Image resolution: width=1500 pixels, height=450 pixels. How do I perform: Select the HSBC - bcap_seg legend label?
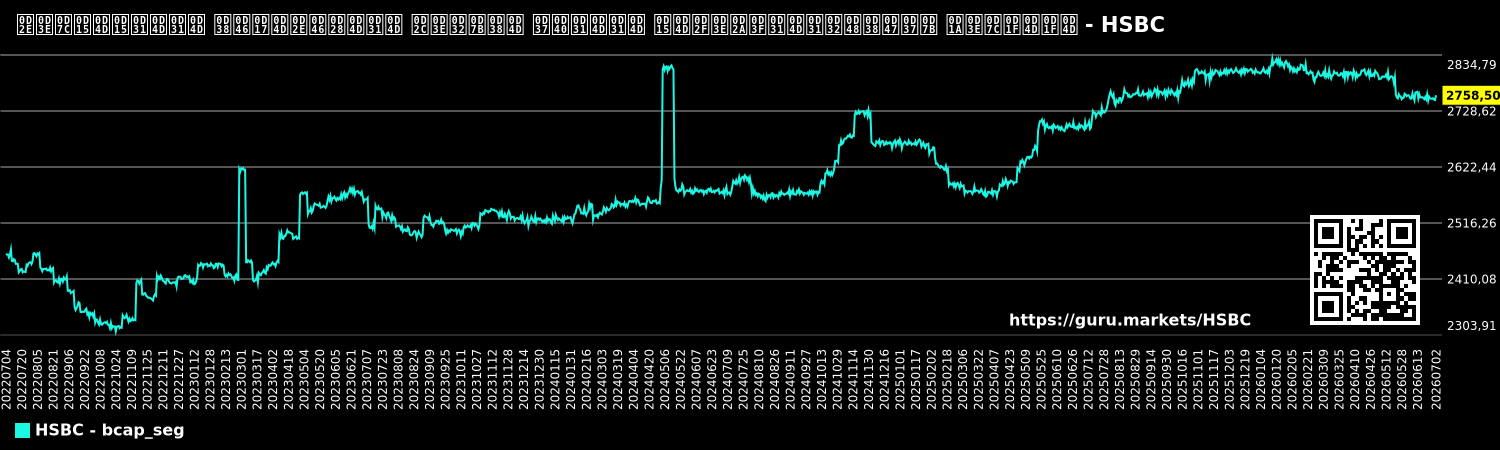click(x=110, y=430)
